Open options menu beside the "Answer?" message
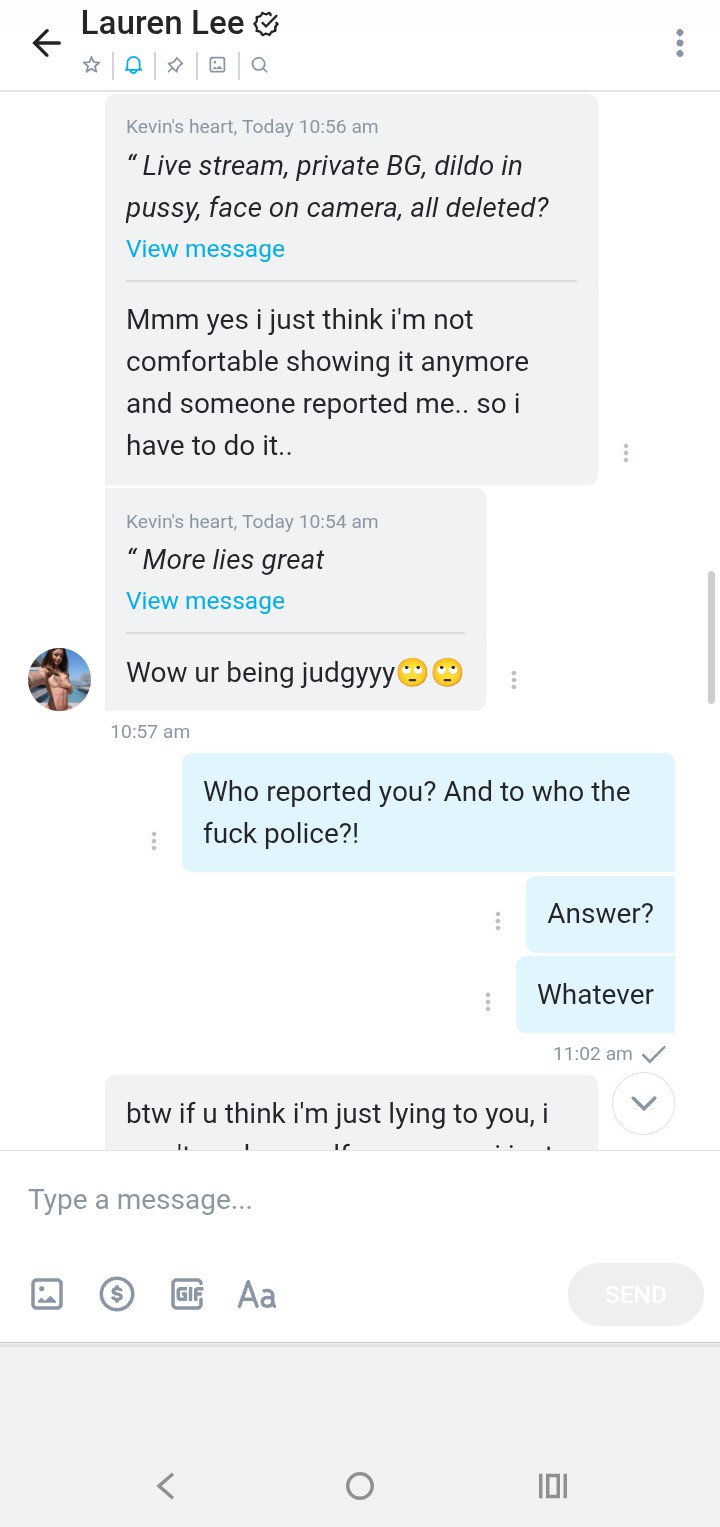Image resolution: width=720 pixels, height=1527 pixels. pos(498,921)
